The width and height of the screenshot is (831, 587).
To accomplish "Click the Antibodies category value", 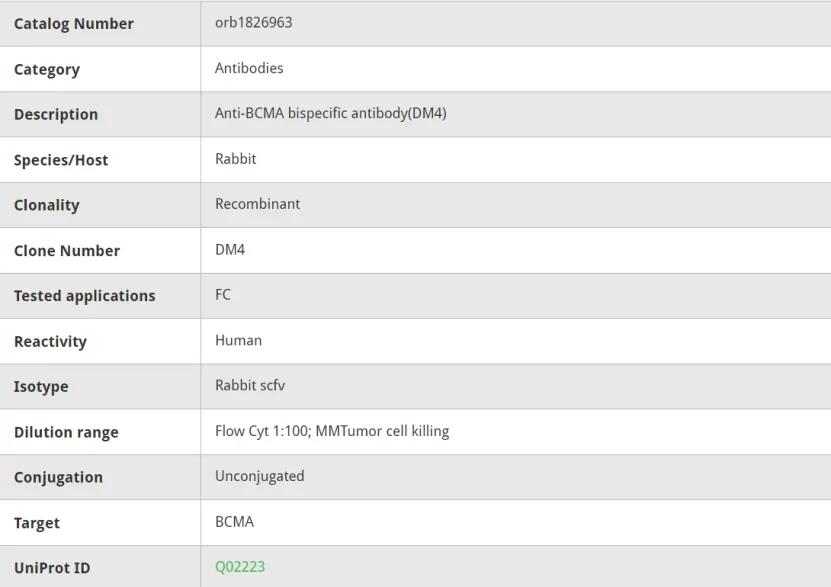I will click(249, 68).
